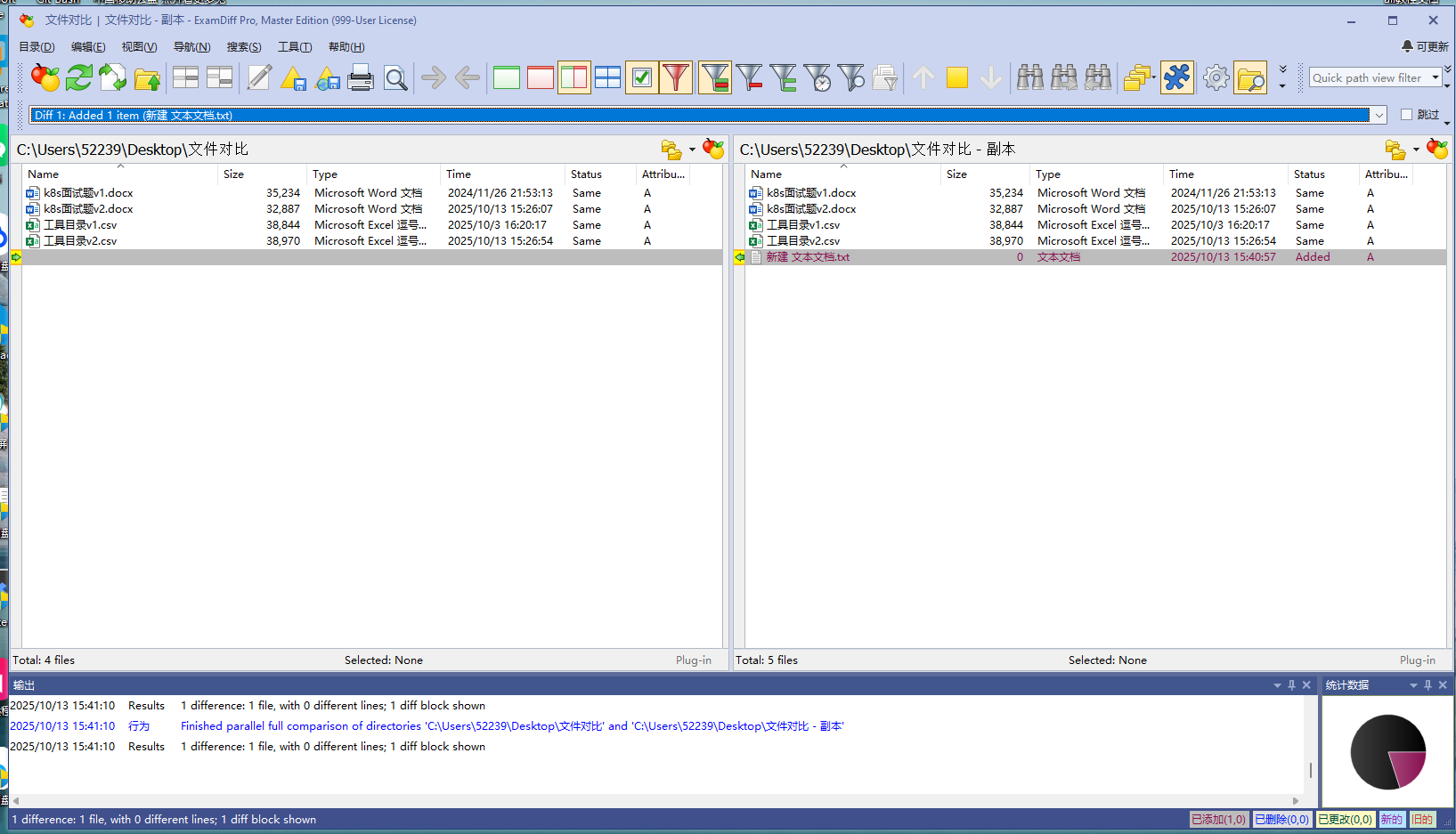Open the print preview magnifier icon
The width and height of the screenshot is (1456, 834).
coord(395,78)
